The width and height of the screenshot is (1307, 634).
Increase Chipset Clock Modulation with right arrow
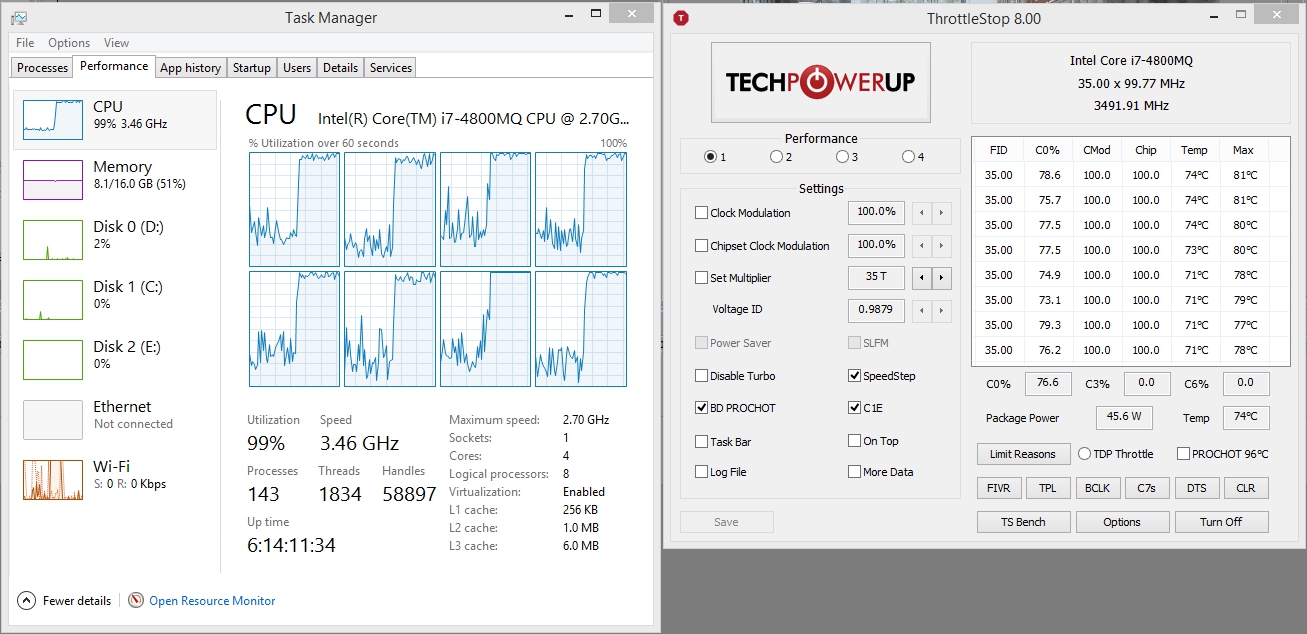tap(942, 245)
